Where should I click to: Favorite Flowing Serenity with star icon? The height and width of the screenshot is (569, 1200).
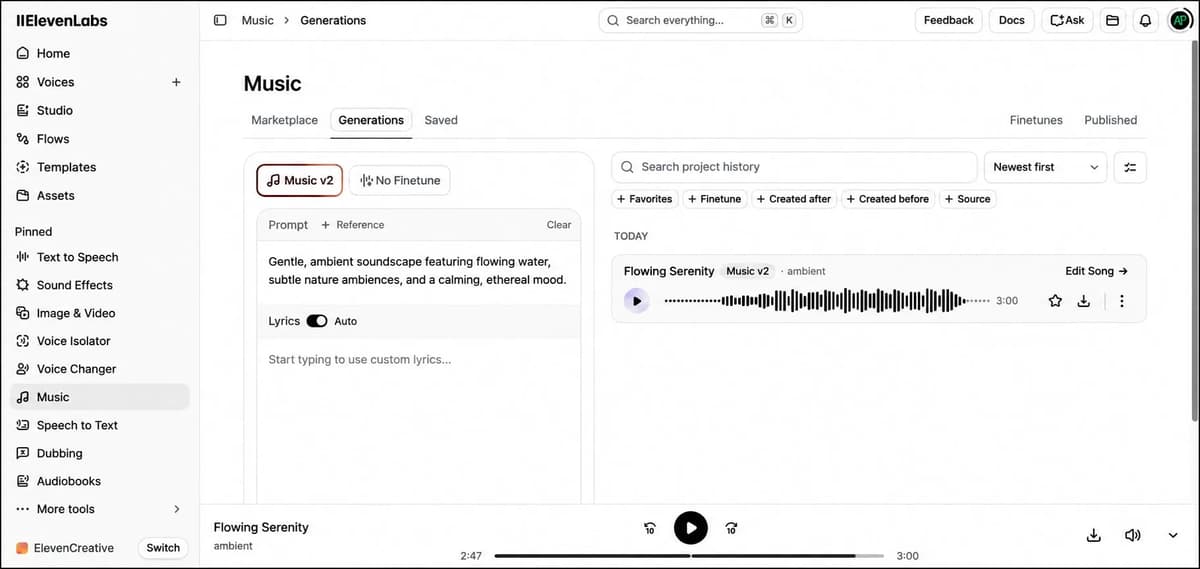pos(1055,301)
